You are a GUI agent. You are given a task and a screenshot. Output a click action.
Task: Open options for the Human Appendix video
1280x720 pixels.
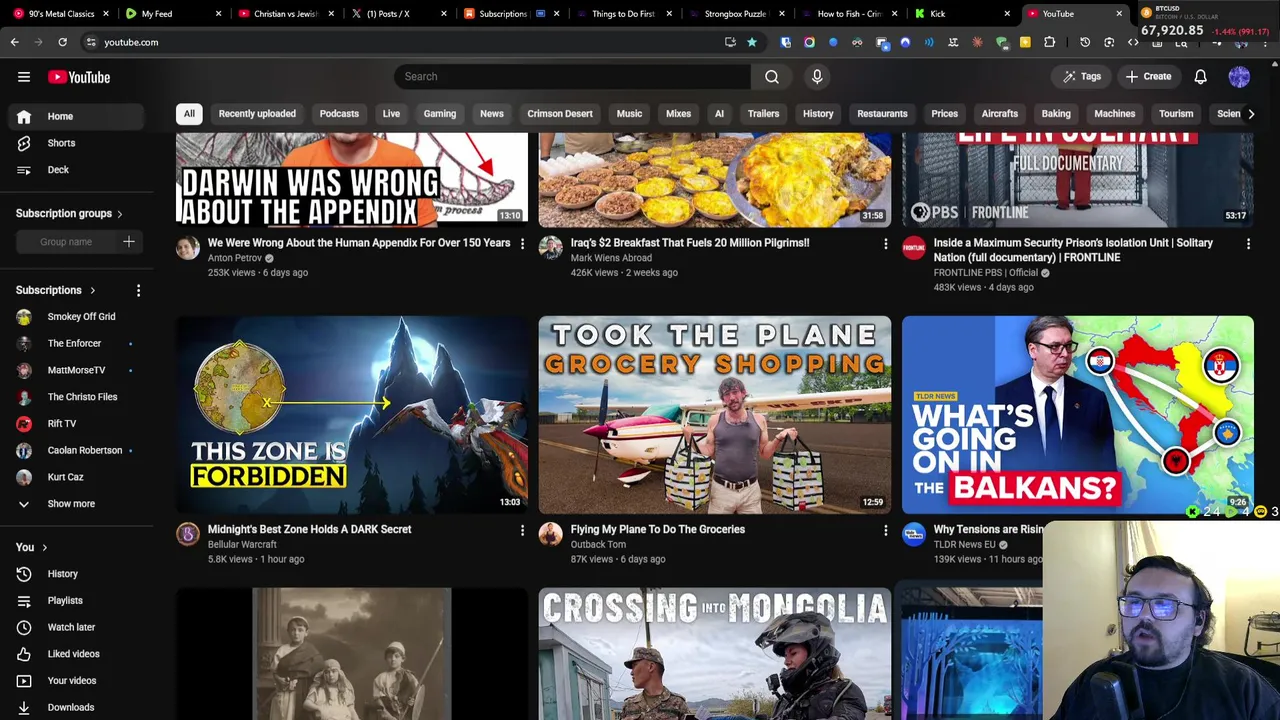[x=522, y=244]
